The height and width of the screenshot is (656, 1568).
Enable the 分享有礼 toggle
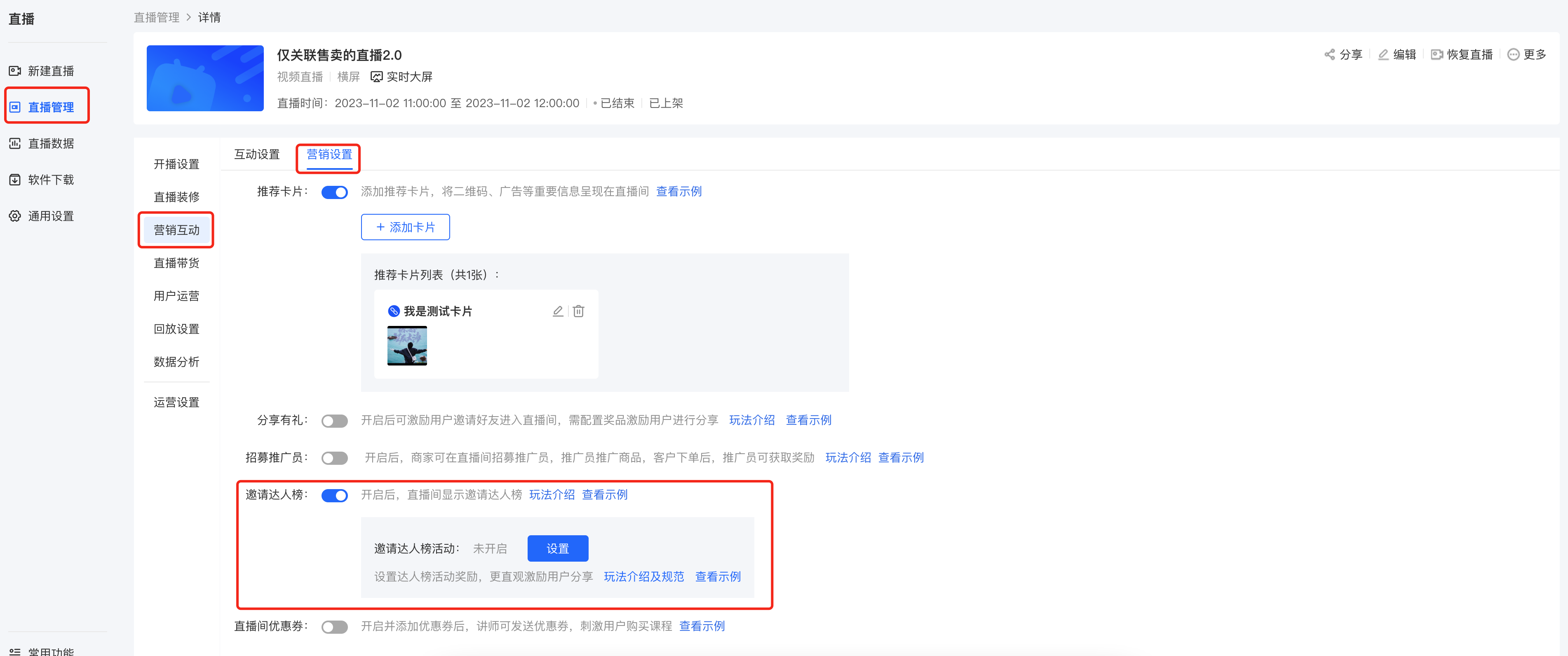[x=334, y=421]
